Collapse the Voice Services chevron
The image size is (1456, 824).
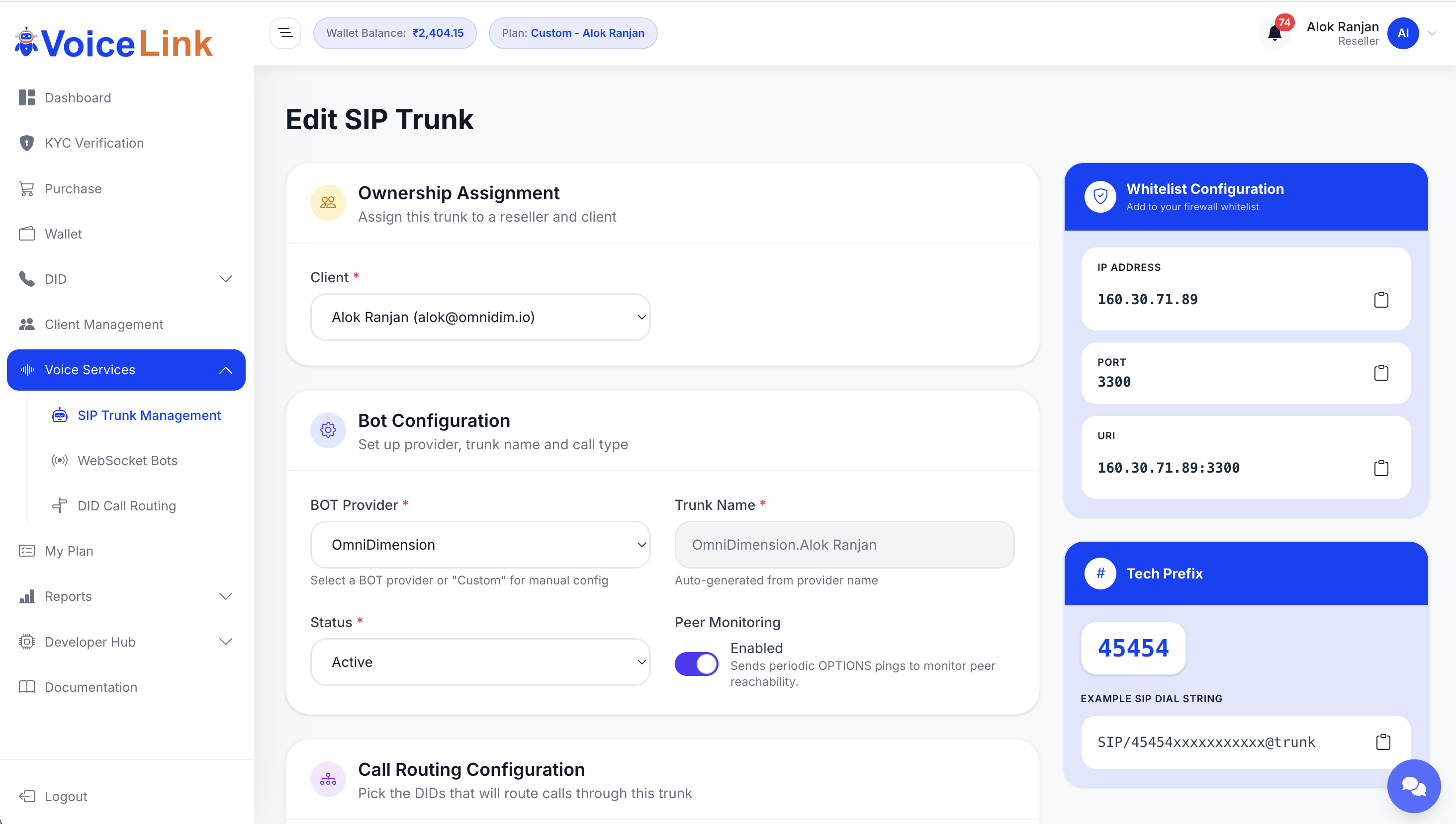point(225,370)
